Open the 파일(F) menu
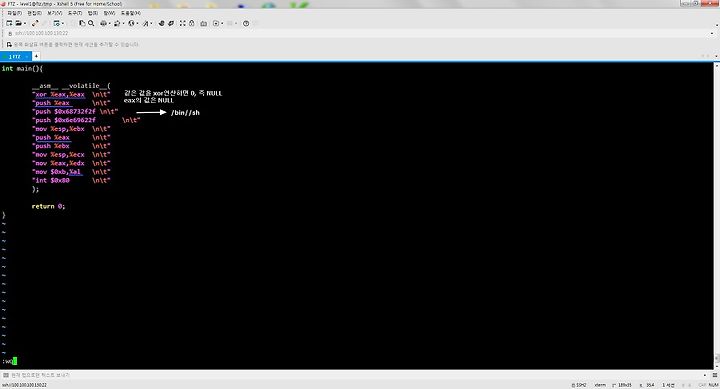The image size is (720, 389). pyautogui.click(x=14, y=13)
